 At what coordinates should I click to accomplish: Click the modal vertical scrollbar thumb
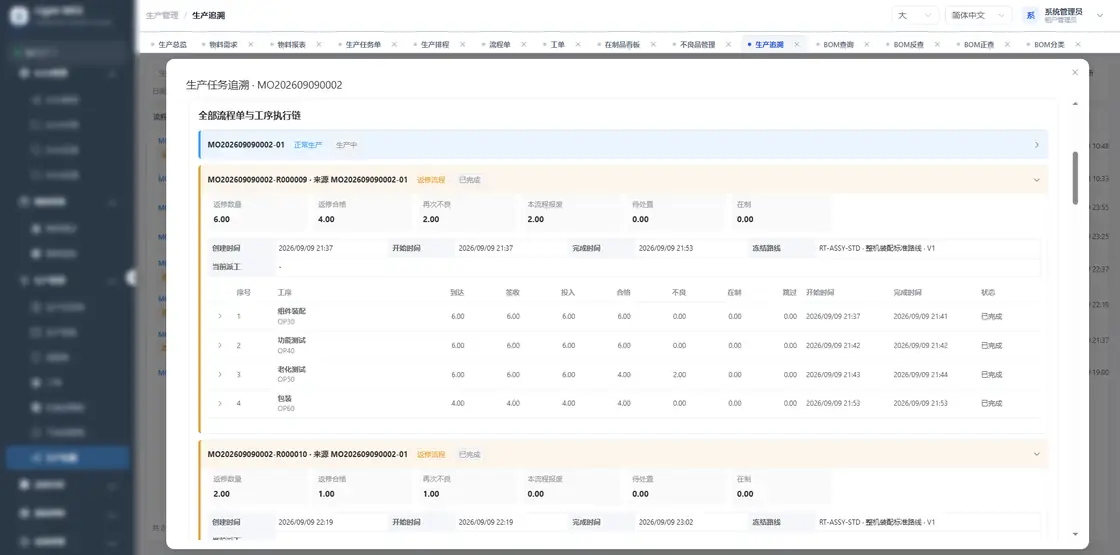click(1076, 178)
